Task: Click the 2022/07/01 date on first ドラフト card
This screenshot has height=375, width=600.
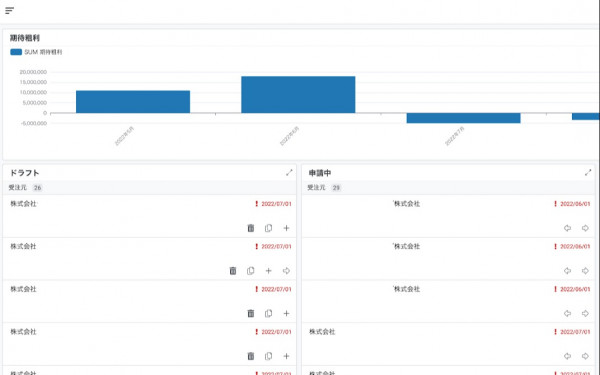Action: tap(276, 204)
